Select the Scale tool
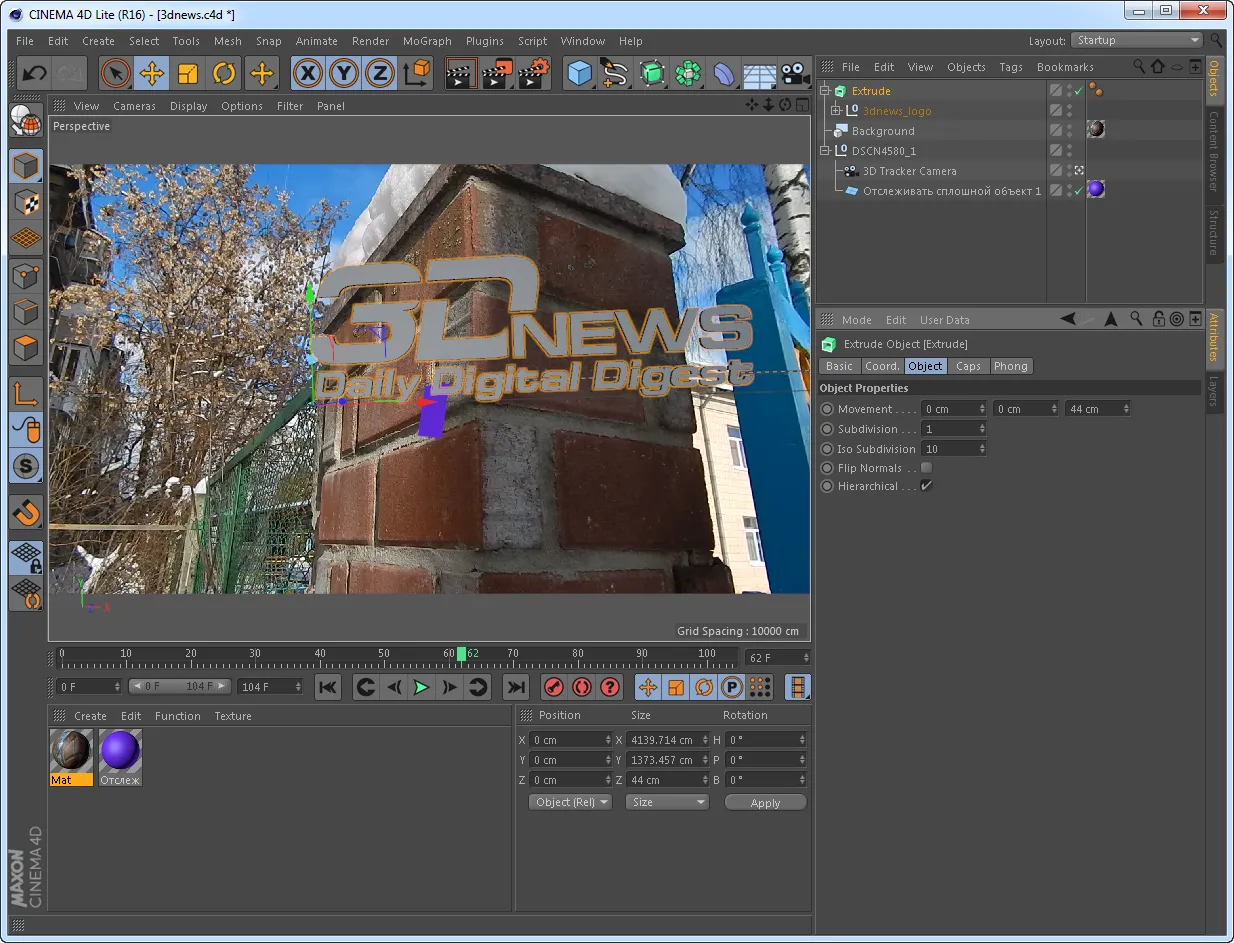Image resolution: width=1234 pixels, height=943 pixels. coord(188,73)
